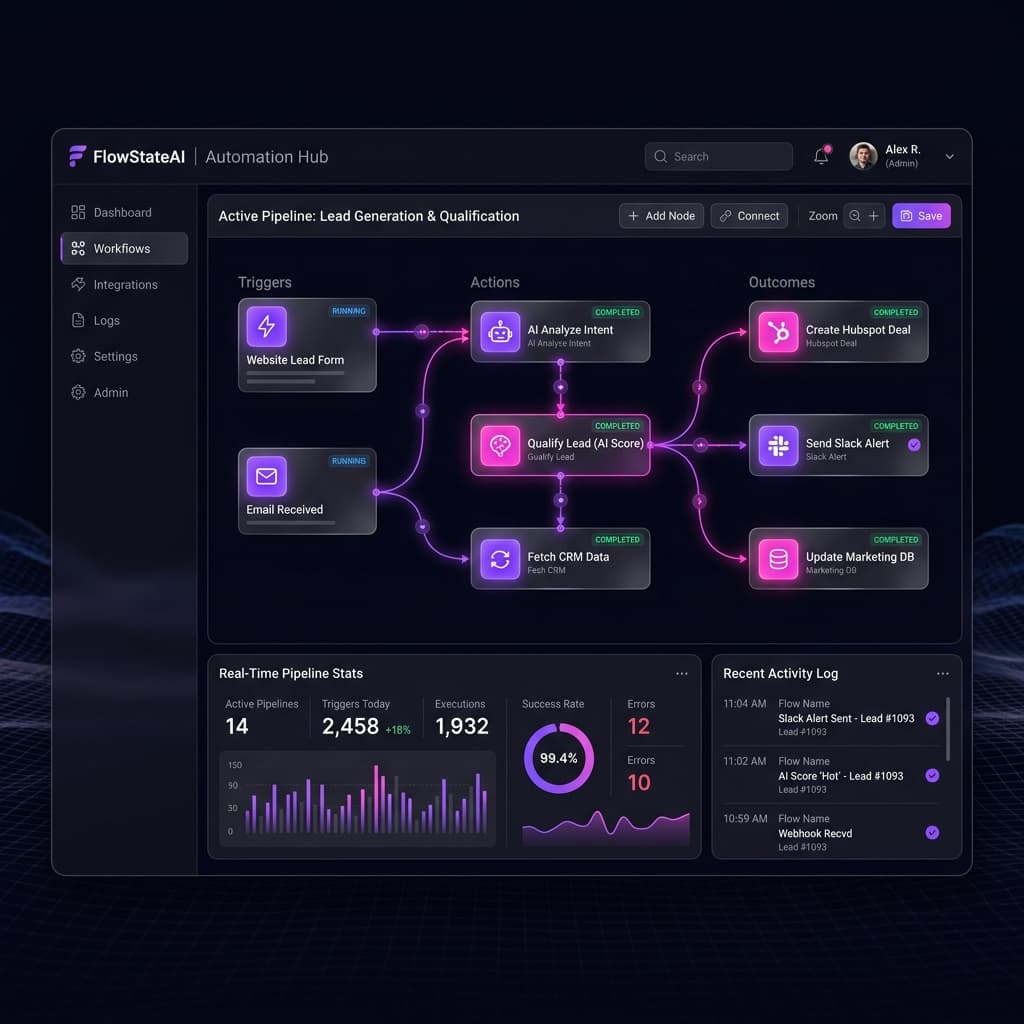Open the notifications bell
Screen dimensions: 1024x1024
[x=821, y=156]
